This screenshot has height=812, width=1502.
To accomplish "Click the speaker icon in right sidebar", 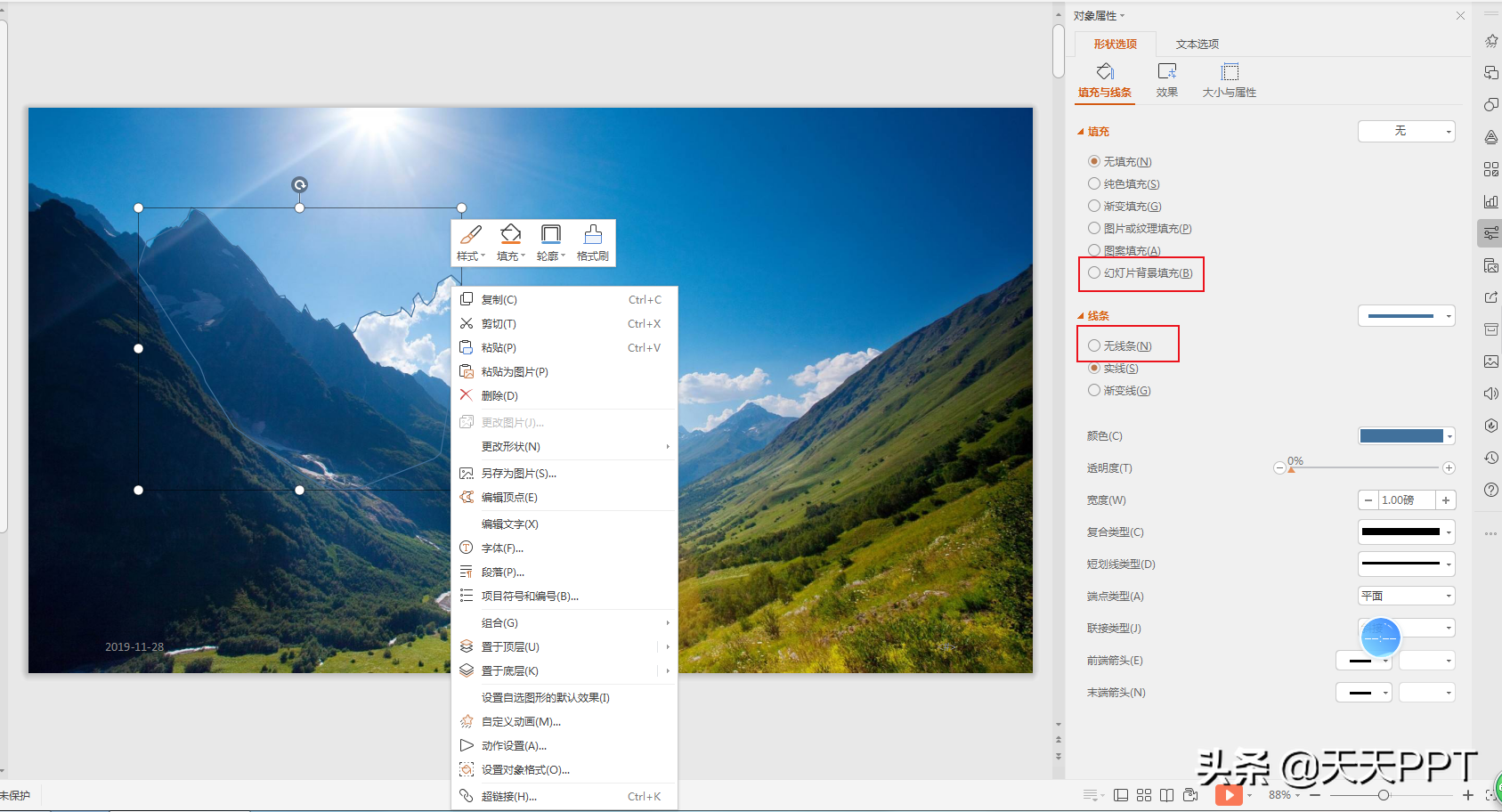I will pos(1490,394).
